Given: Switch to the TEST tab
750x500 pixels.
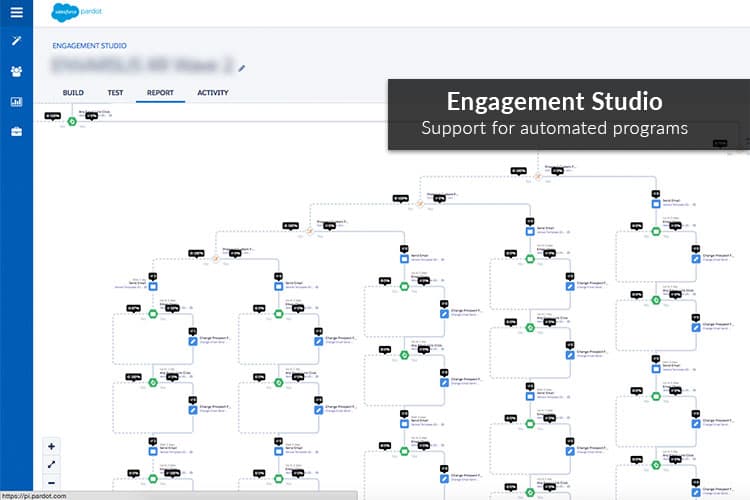Looking at the screenshot, I should click(115, 93).
